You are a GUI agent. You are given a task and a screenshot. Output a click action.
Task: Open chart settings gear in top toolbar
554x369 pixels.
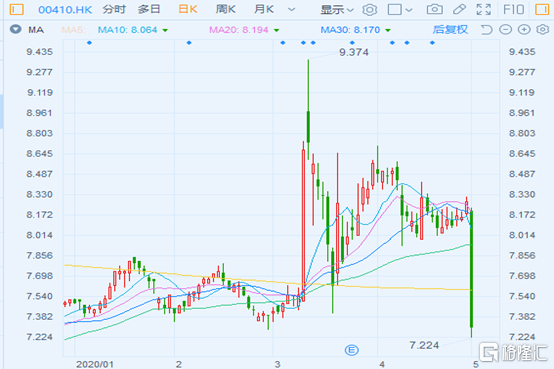pyautogui.click(x=370, y=10)
